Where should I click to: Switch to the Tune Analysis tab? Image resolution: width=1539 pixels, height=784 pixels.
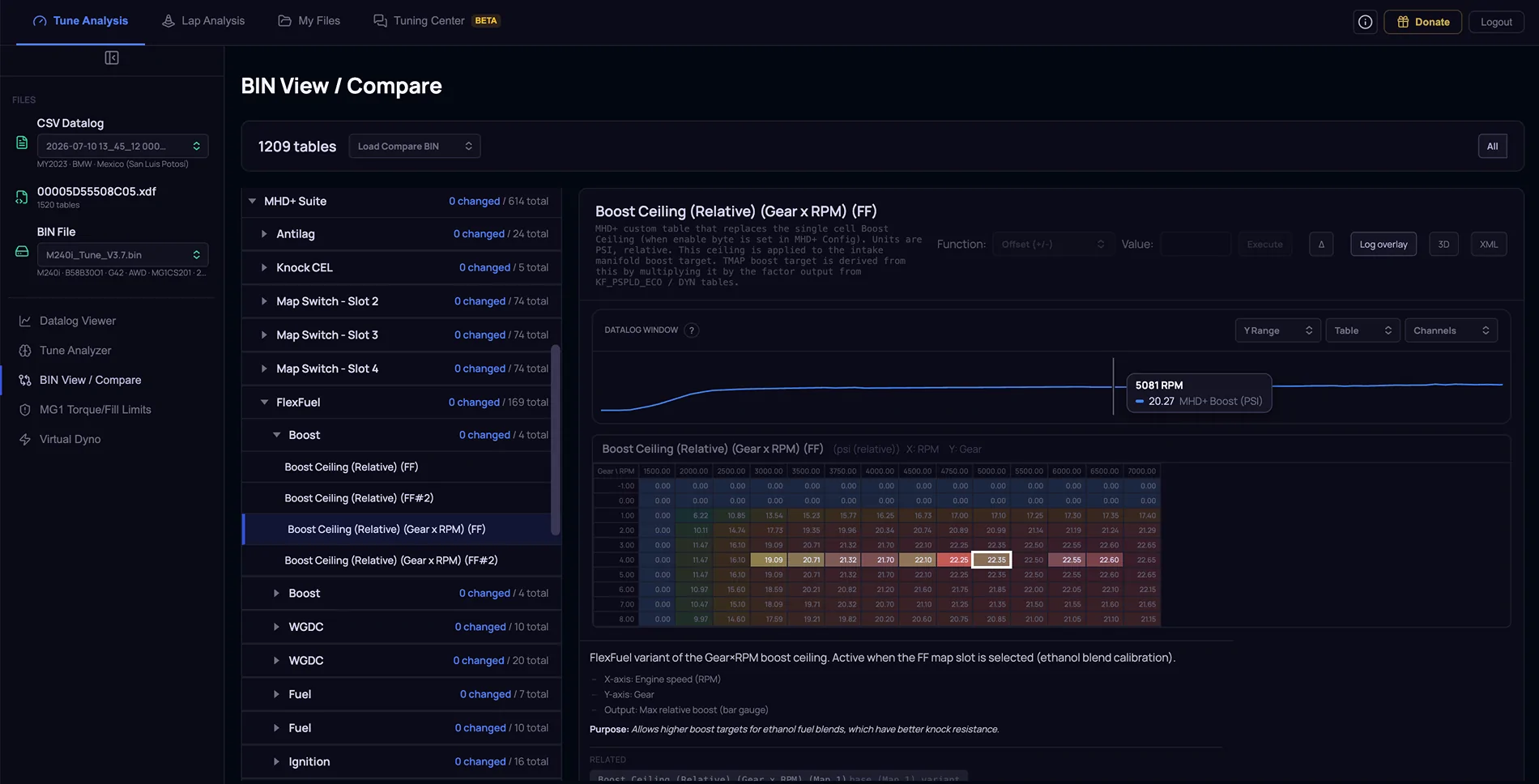coord(80,21)
